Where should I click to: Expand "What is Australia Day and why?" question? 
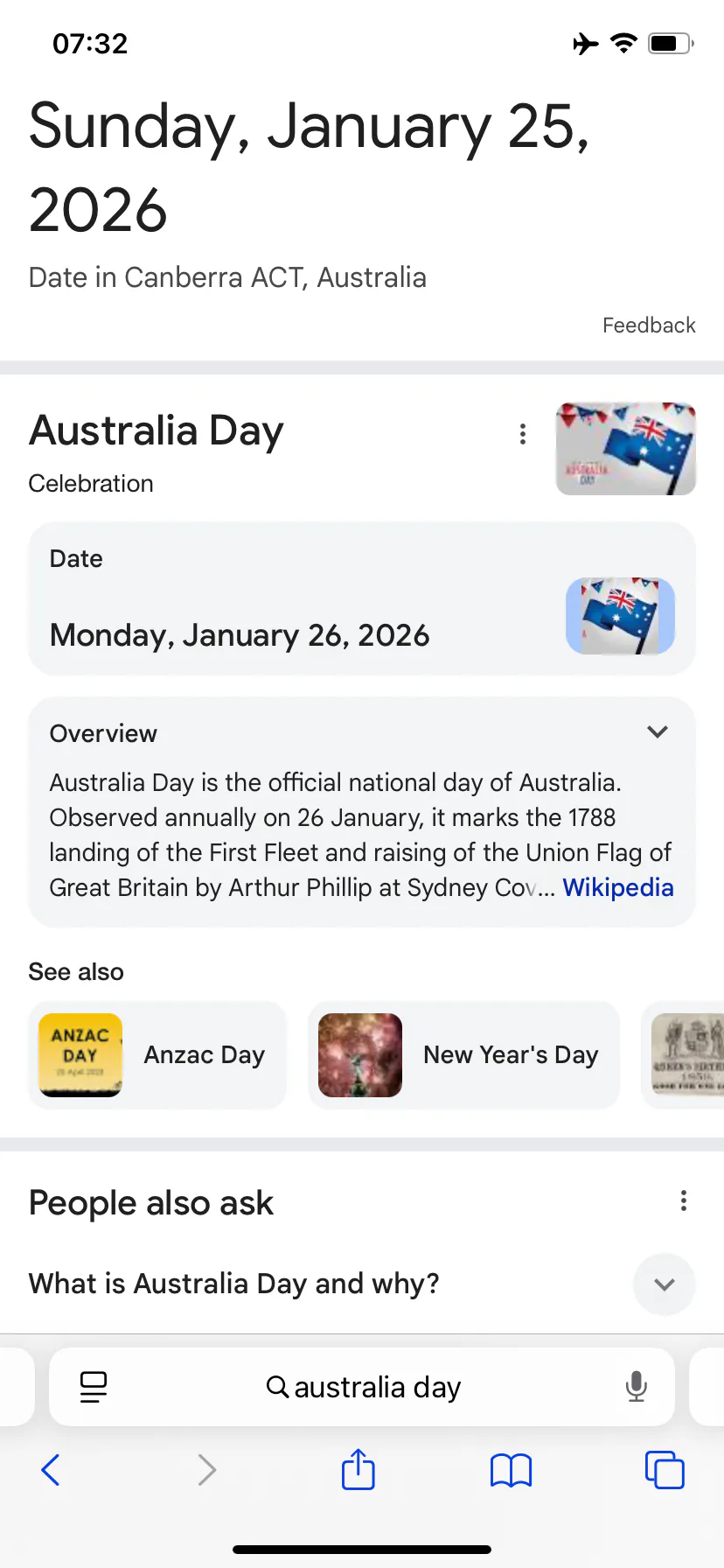tap(665, 1284)
